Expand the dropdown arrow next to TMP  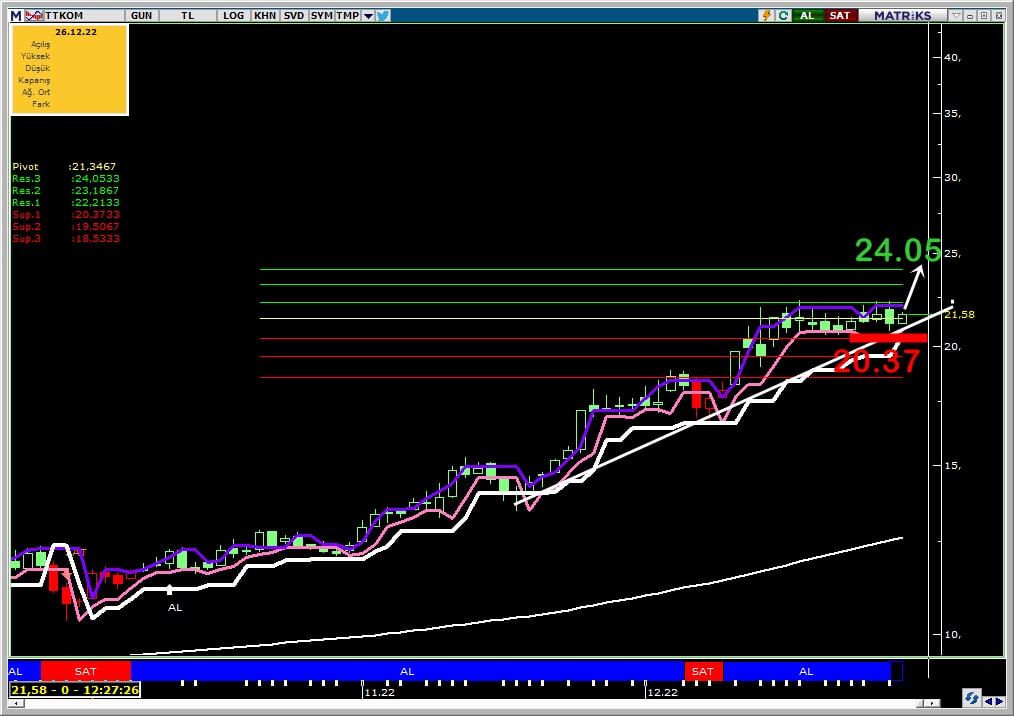(368, 16)
